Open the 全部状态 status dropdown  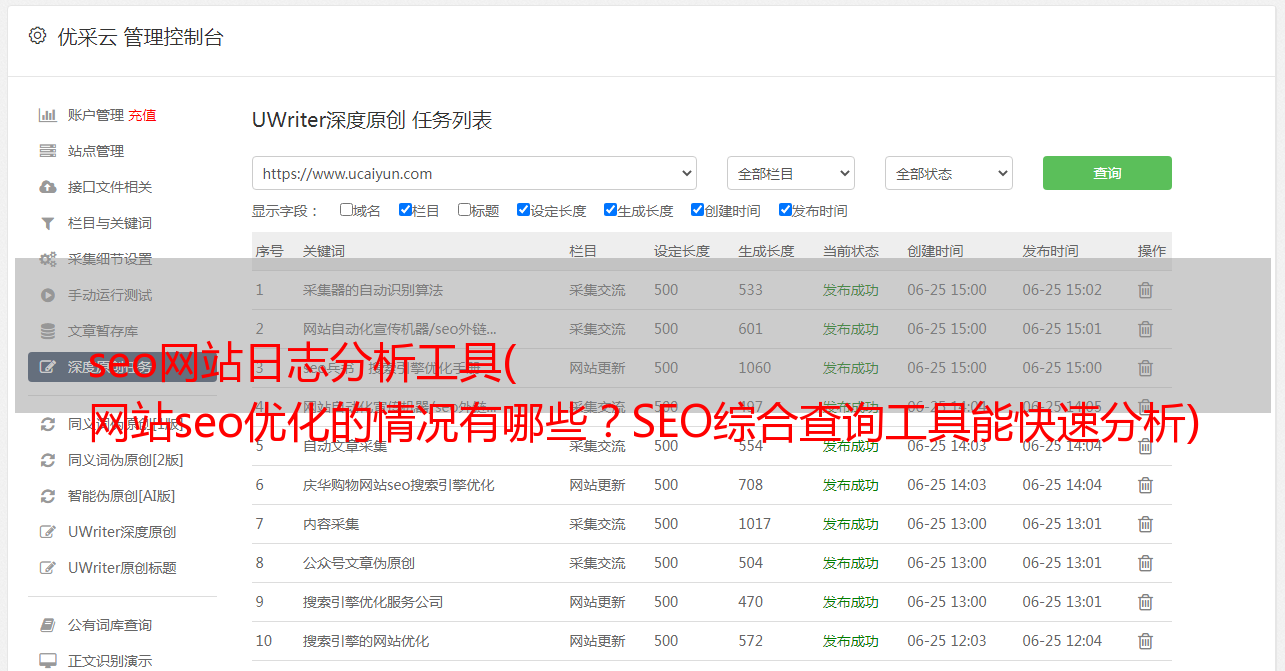coord(949,173)
